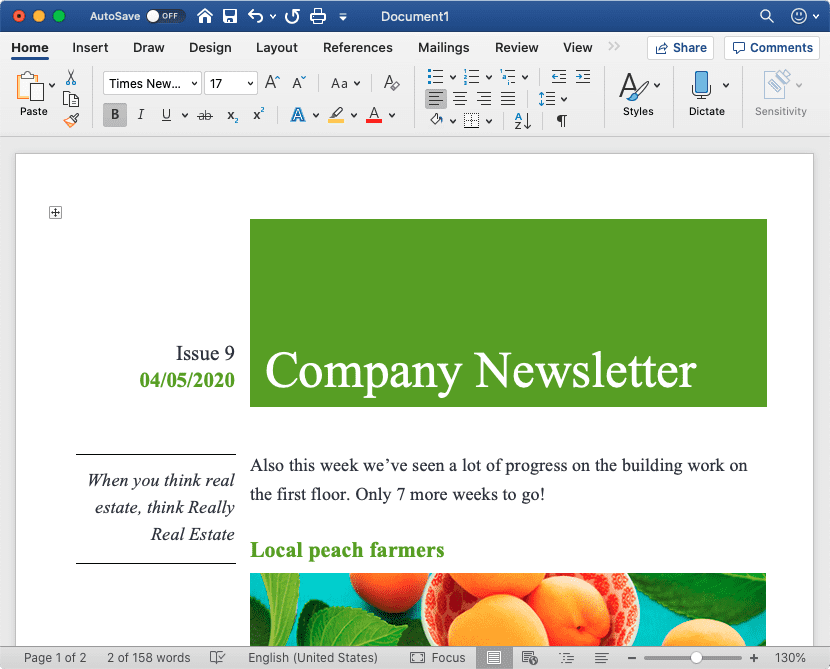Toggle the AutoSave switch
The width and height of the screenshot is (830, 669).
pos(165,16)
